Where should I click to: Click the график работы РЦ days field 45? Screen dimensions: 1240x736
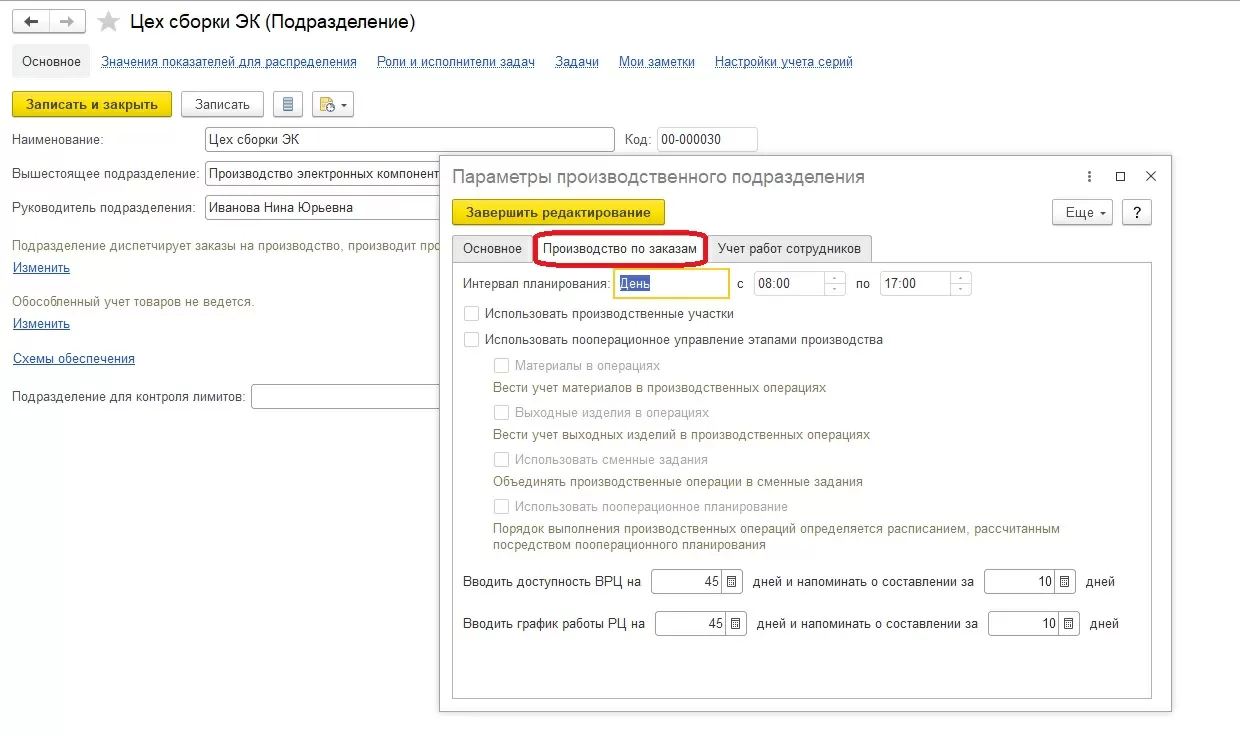click(x=691, y=623)
